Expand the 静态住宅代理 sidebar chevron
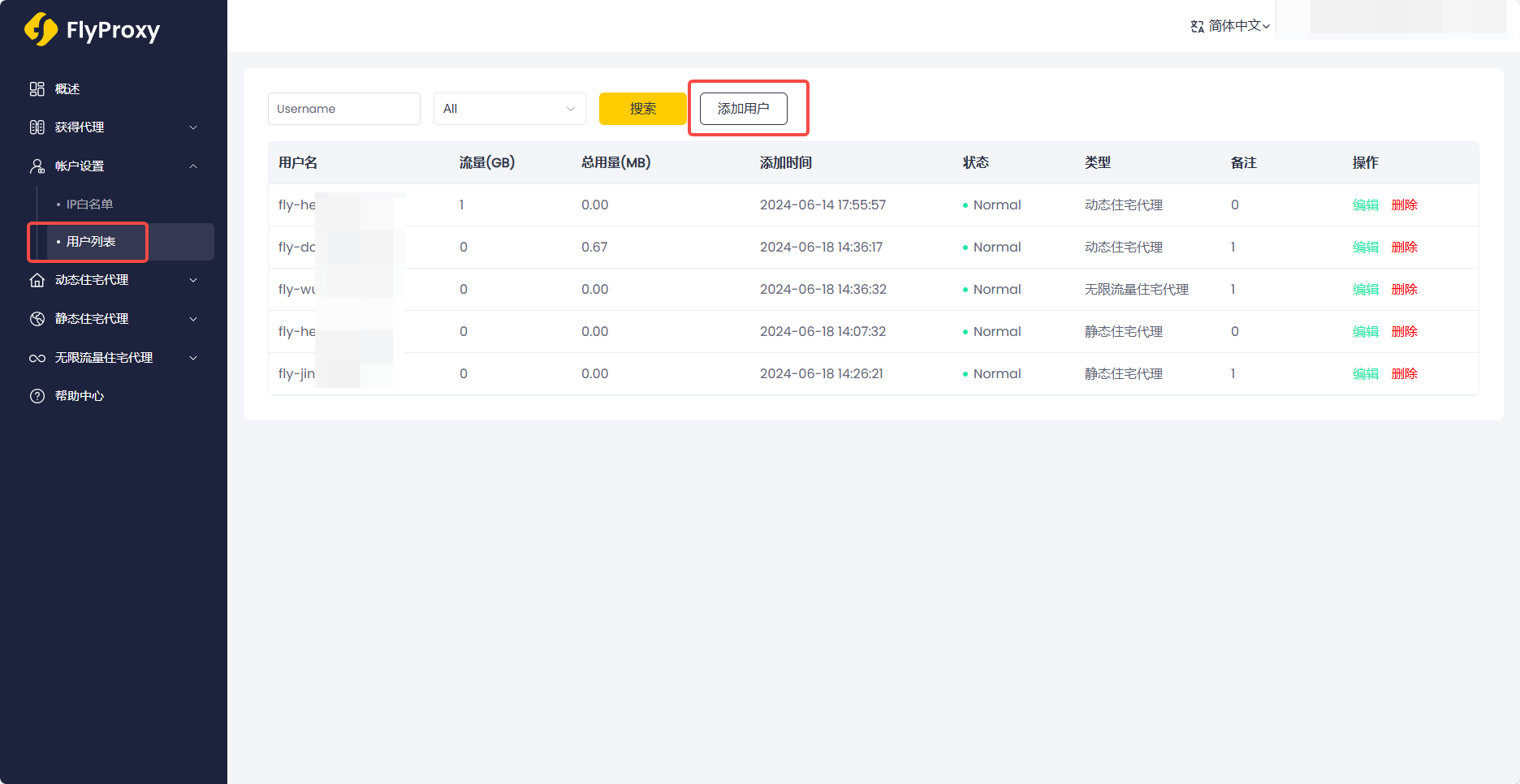Viewport: 1520px width, 784px height. pyautogui.click(x=193, y=319)
